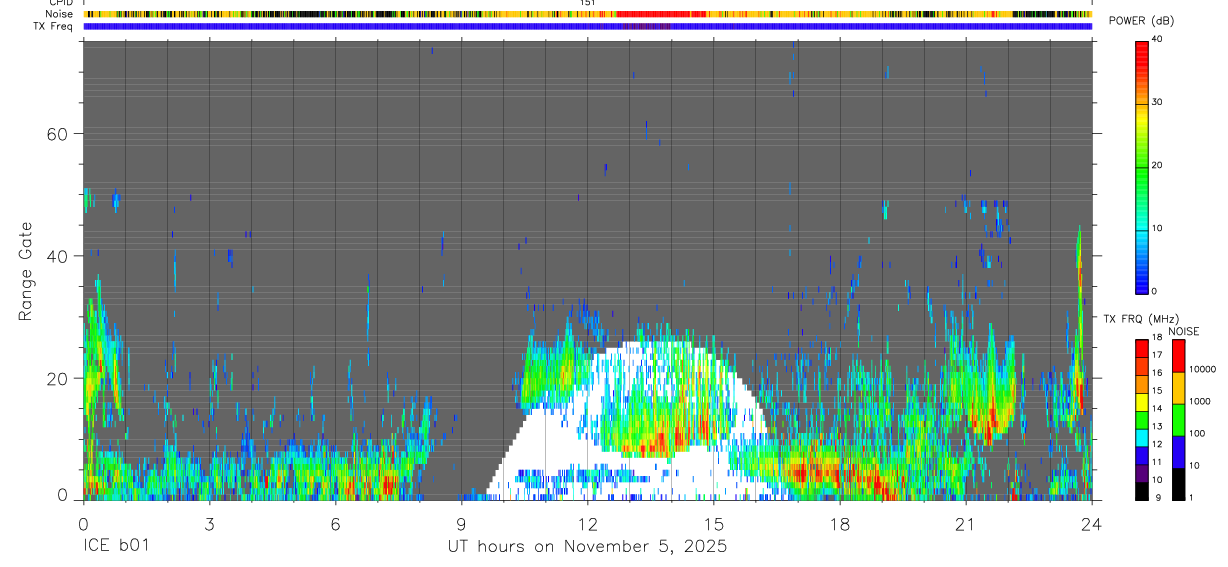
Task: Select the yellow 14-15 MHz swatch
Action: [x=1141, y=402]
